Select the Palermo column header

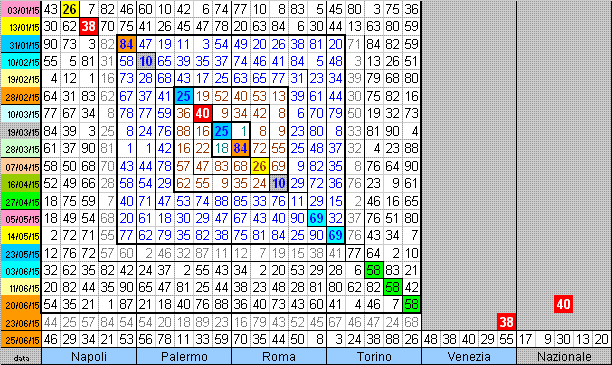(x=184, y=356)
